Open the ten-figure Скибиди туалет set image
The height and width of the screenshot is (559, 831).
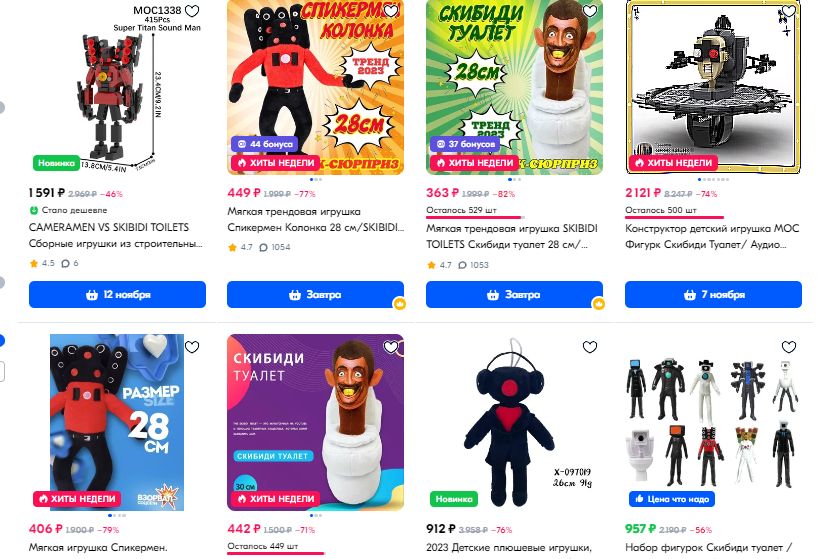(713, 422)
